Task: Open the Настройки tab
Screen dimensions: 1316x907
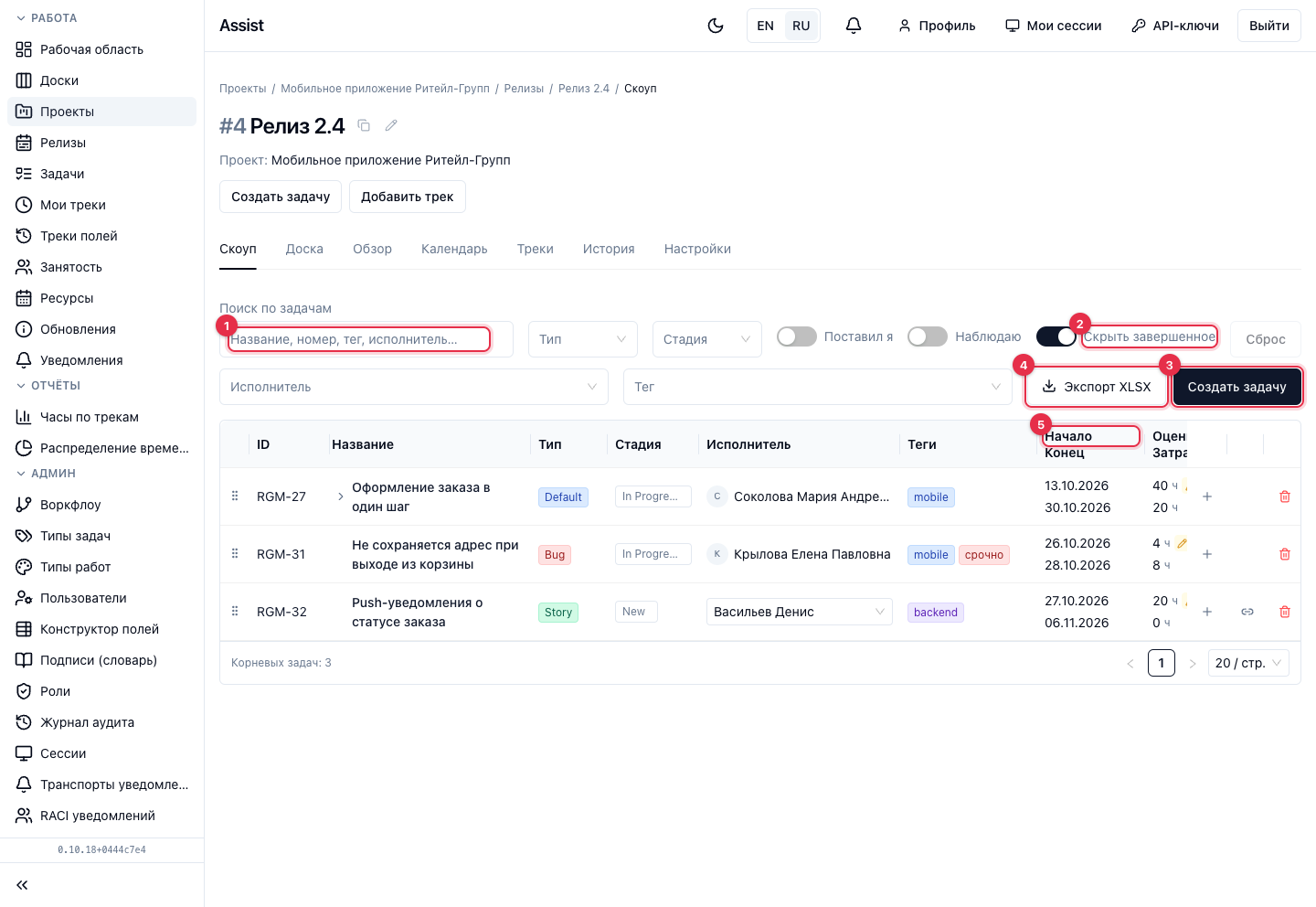Action: point(697,249)
